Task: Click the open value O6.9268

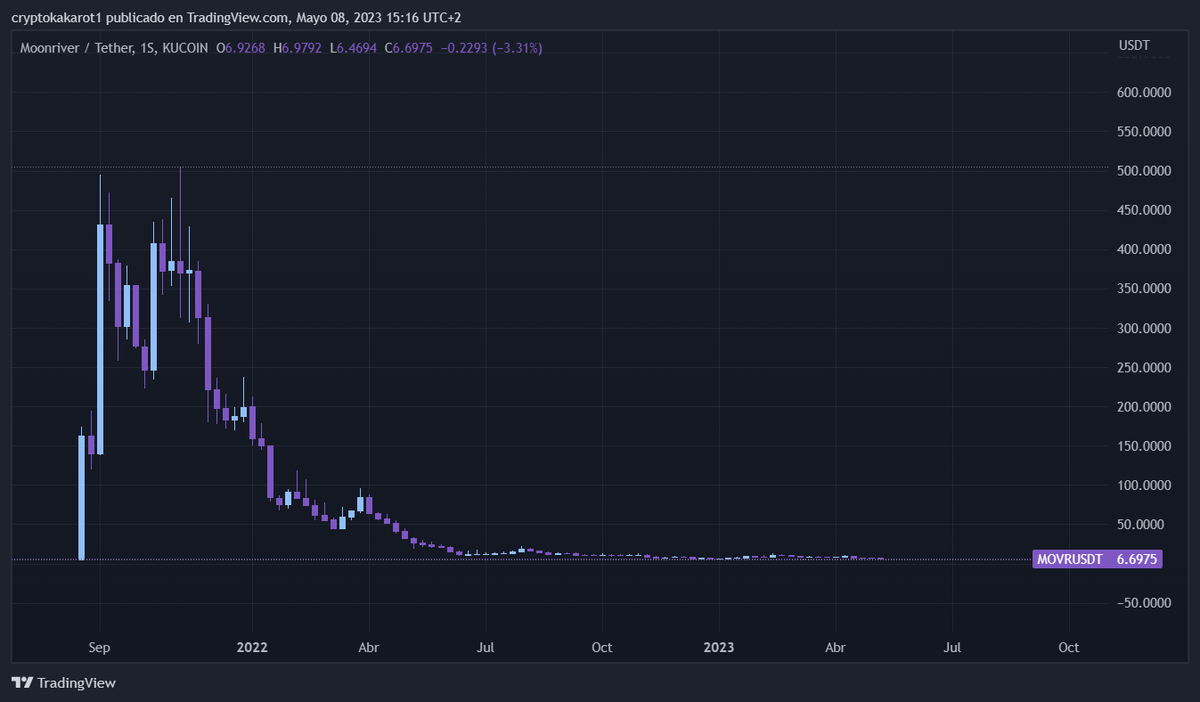Action: tap(241, 48)
